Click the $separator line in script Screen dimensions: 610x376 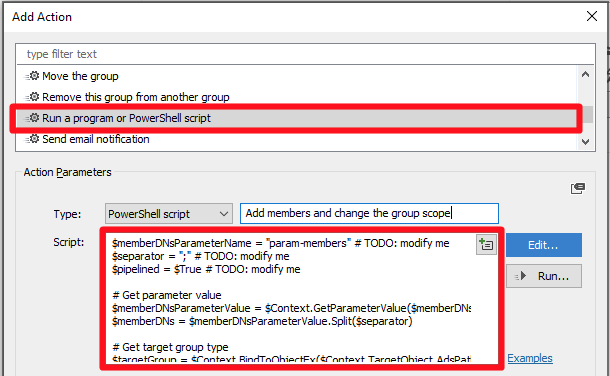[x=201, y=256]
